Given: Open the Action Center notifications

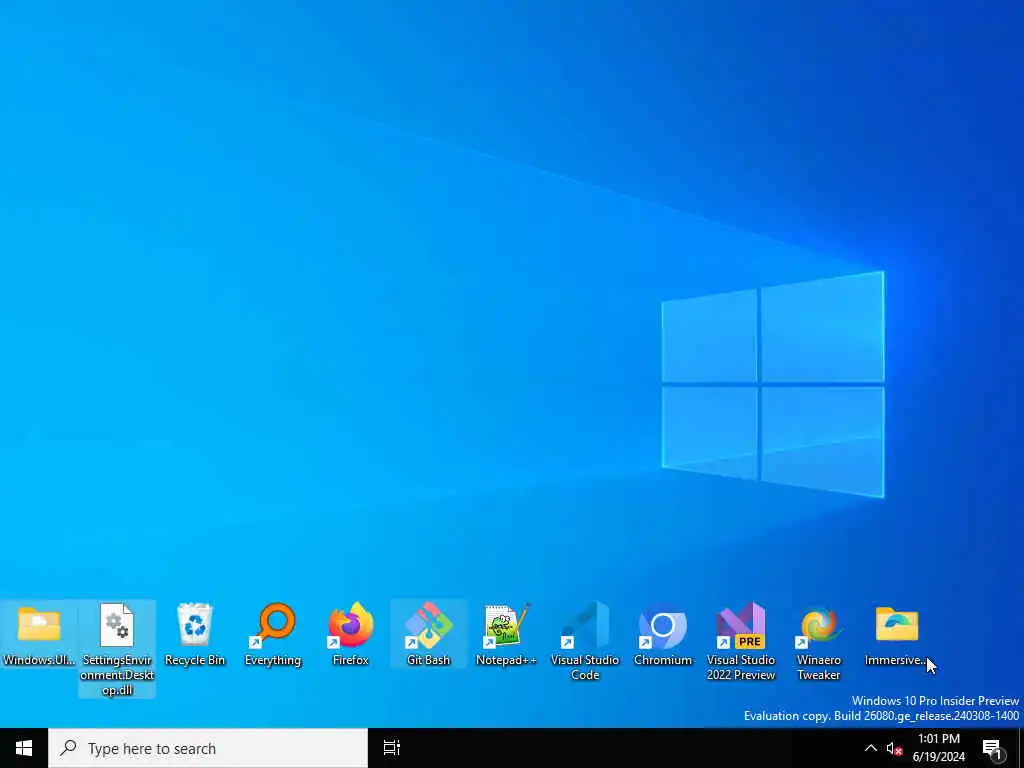Looking at the screenshot, I should click(x=993, y=748).
